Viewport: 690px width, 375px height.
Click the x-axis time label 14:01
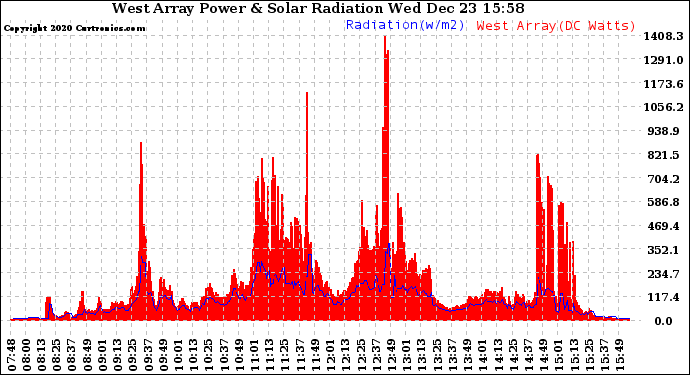(483, 355)
